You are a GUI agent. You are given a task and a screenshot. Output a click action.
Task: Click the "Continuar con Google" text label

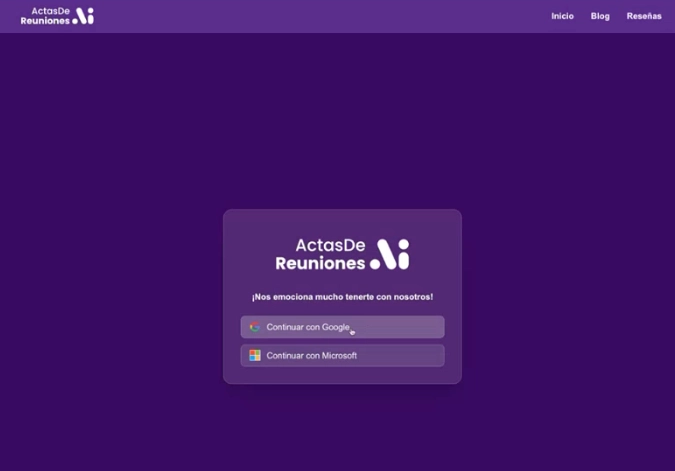[308, 327]
